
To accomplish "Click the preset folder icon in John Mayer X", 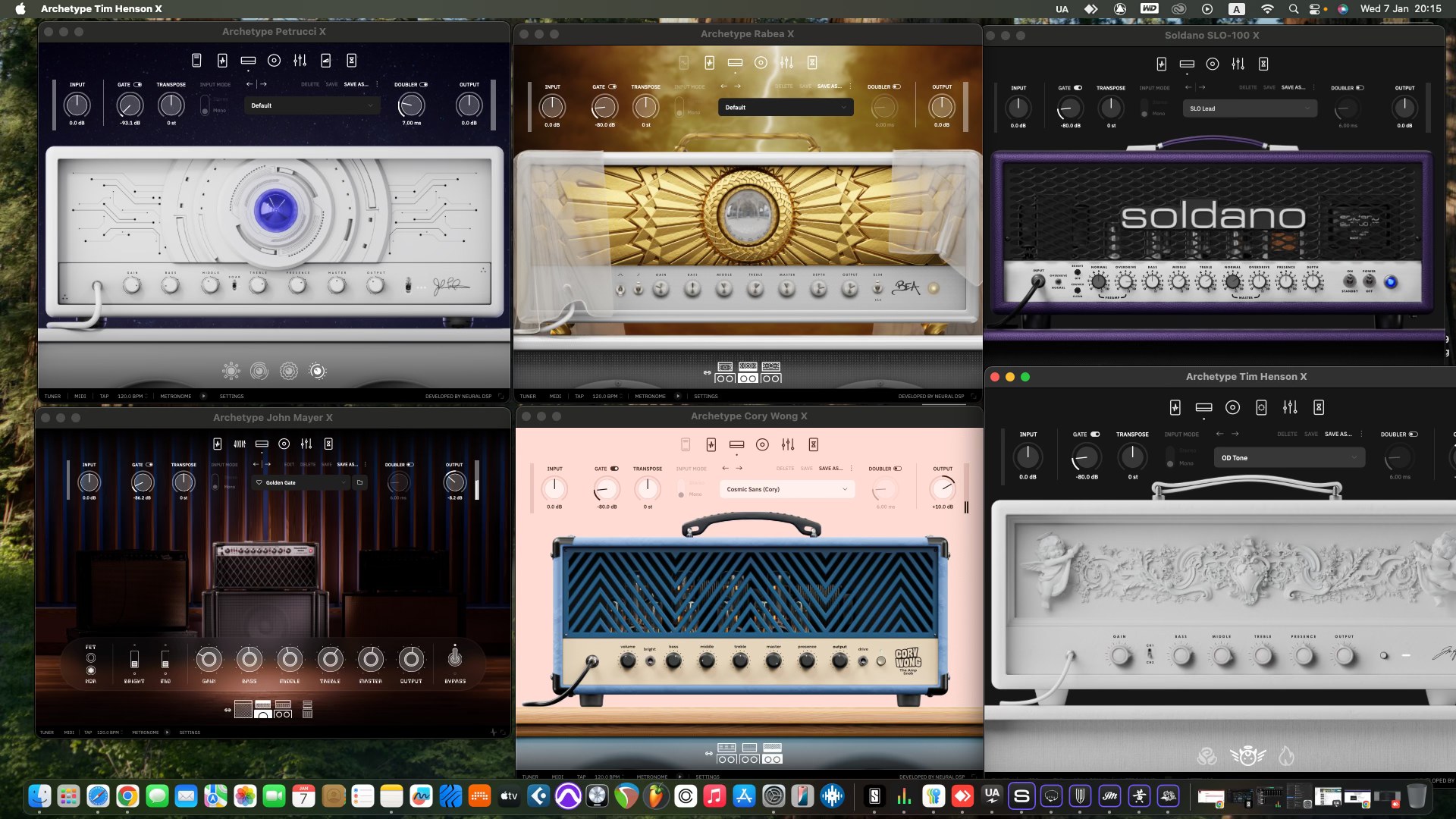I will click(x=359, y=482).
